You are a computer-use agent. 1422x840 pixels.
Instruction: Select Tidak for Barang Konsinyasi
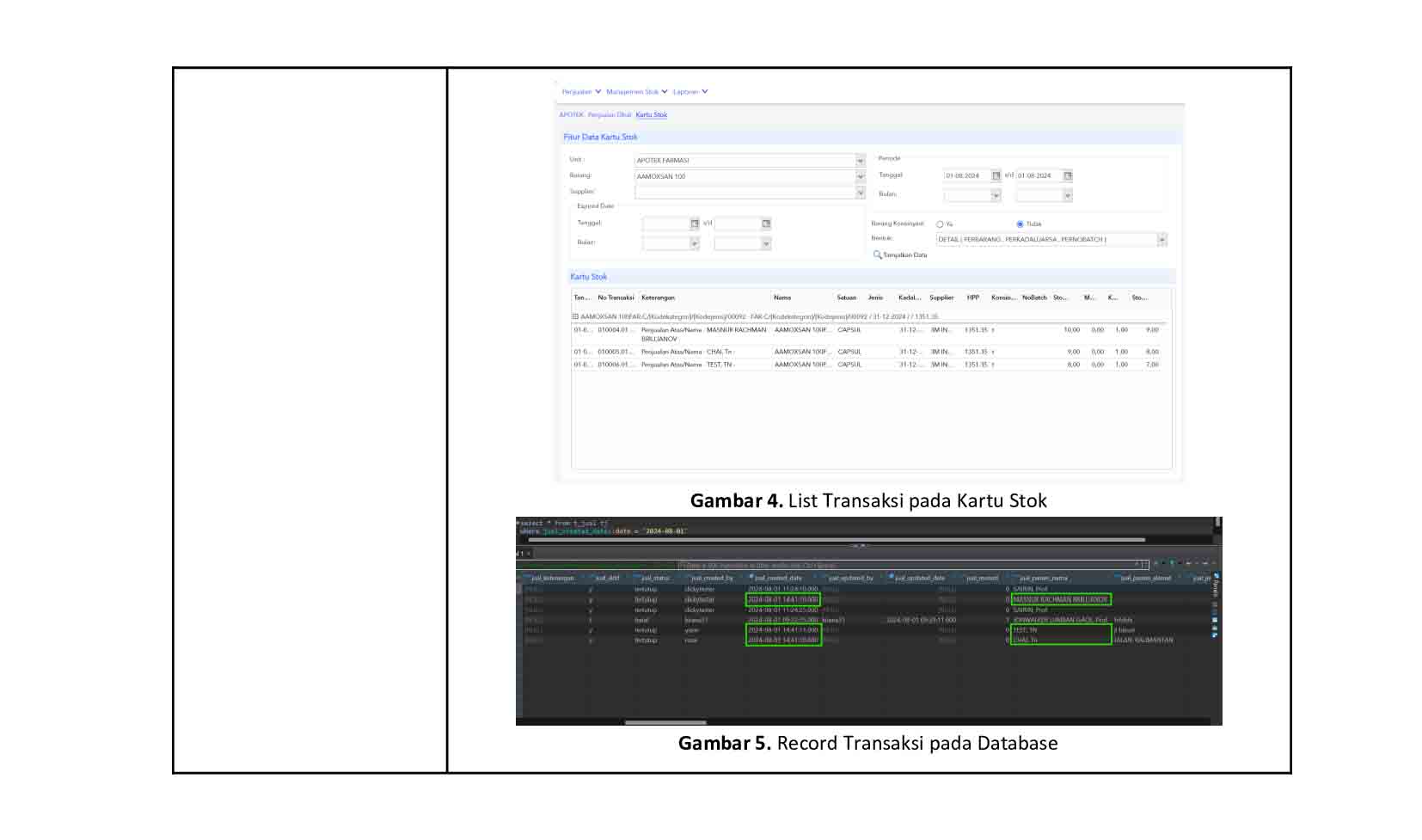pyautogui.click(x=1021, y=224)
